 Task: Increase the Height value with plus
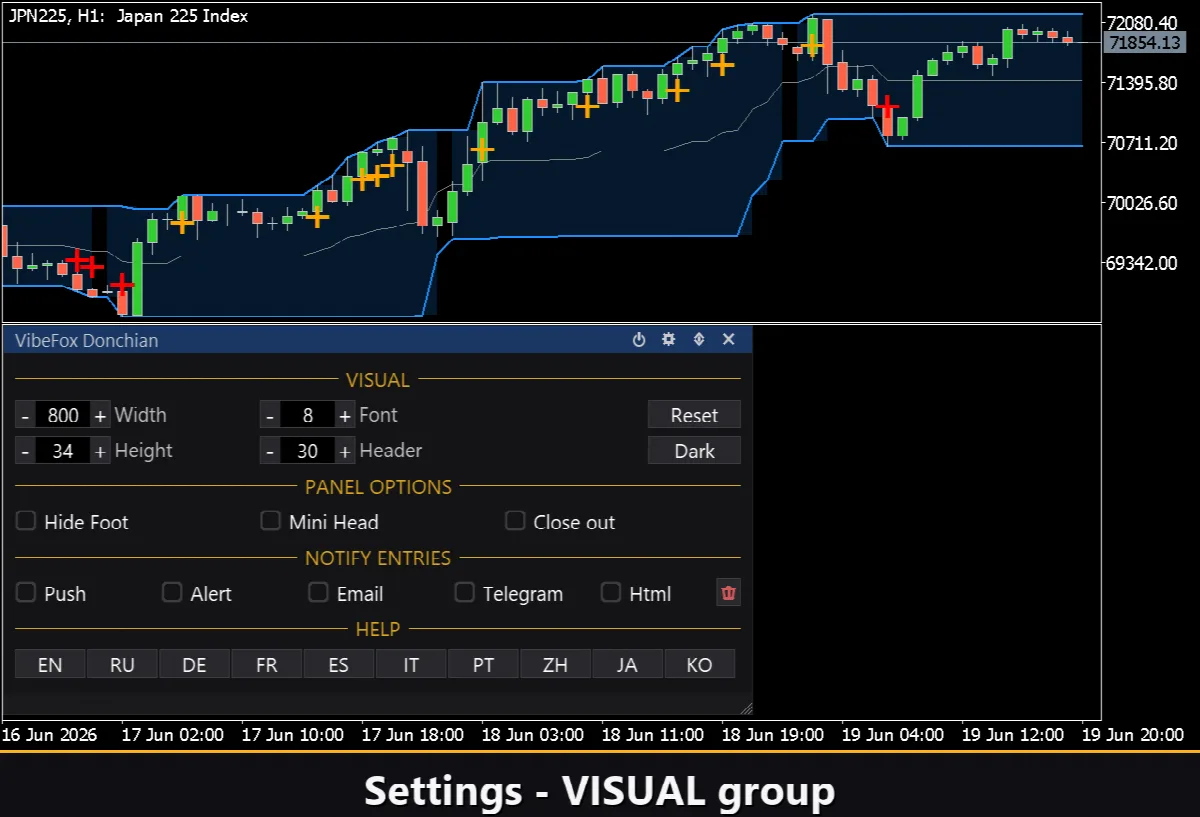click(100, 451)
